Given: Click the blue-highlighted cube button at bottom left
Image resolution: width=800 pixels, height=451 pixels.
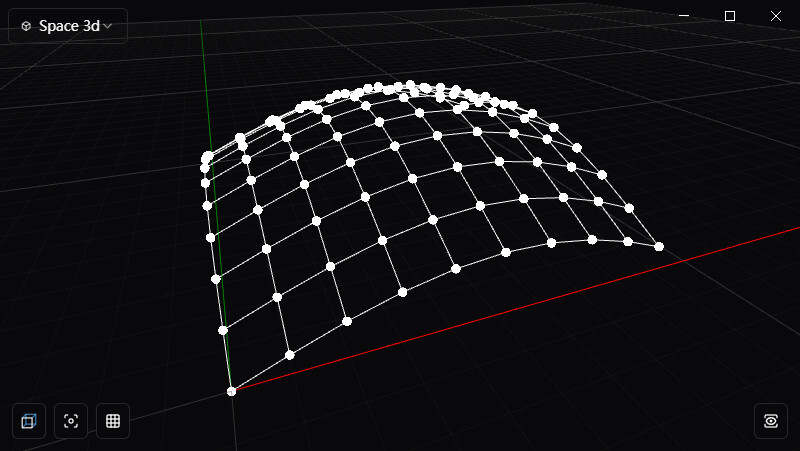Looking at the screenshot, I should point(28,421).
